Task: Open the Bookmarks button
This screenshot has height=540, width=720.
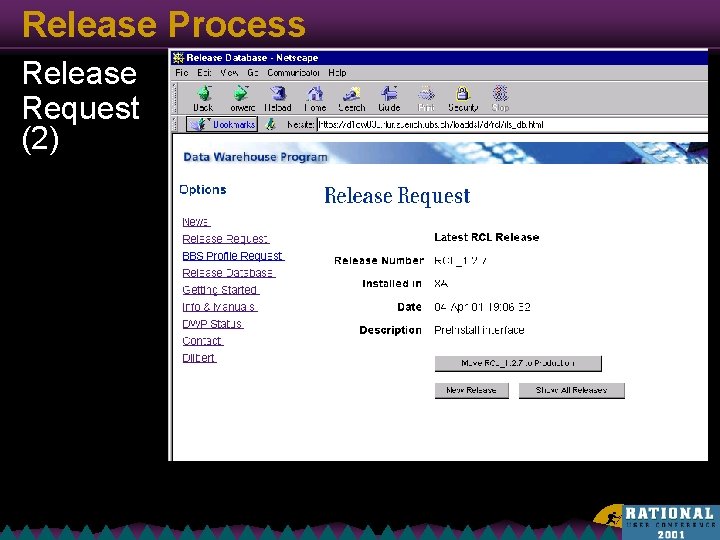Action: point(222,124)
